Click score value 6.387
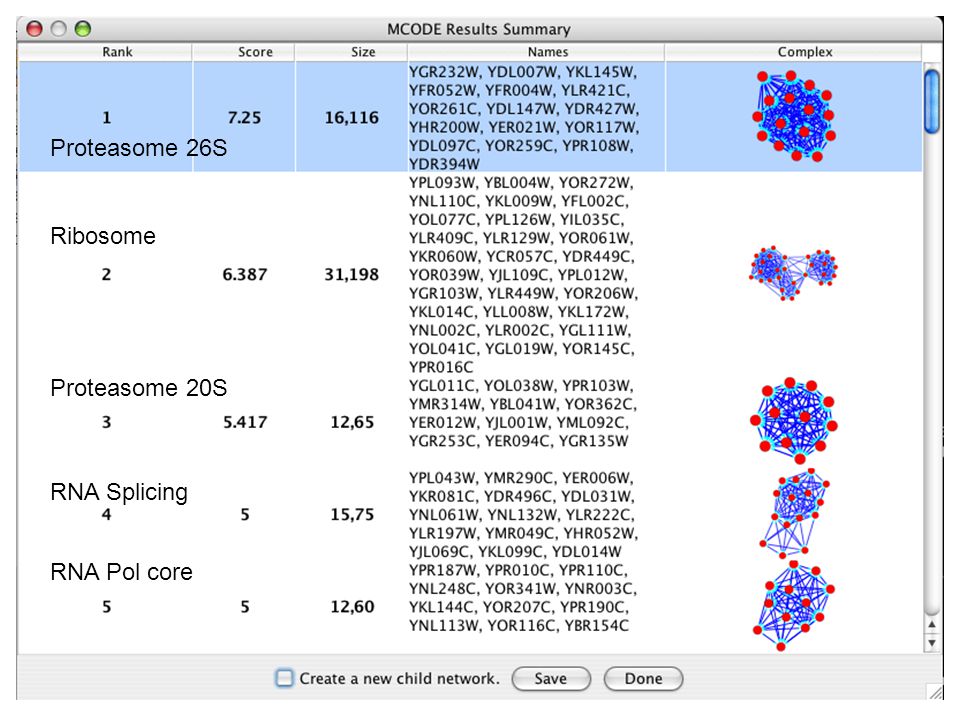Image resolution: width=960 pixels, height=720 pixels. 244,274
